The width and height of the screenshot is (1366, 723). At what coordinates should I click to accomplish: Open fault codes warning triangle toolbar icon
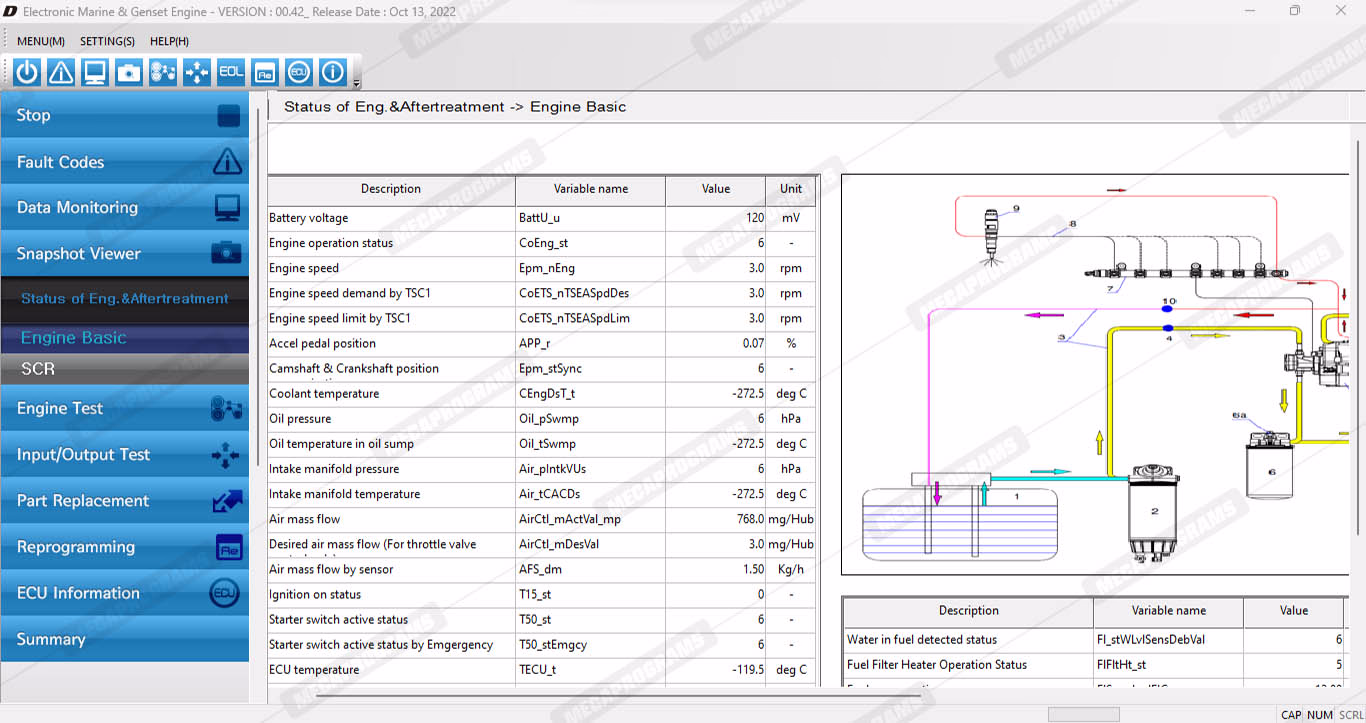click(x=61, y=72)
